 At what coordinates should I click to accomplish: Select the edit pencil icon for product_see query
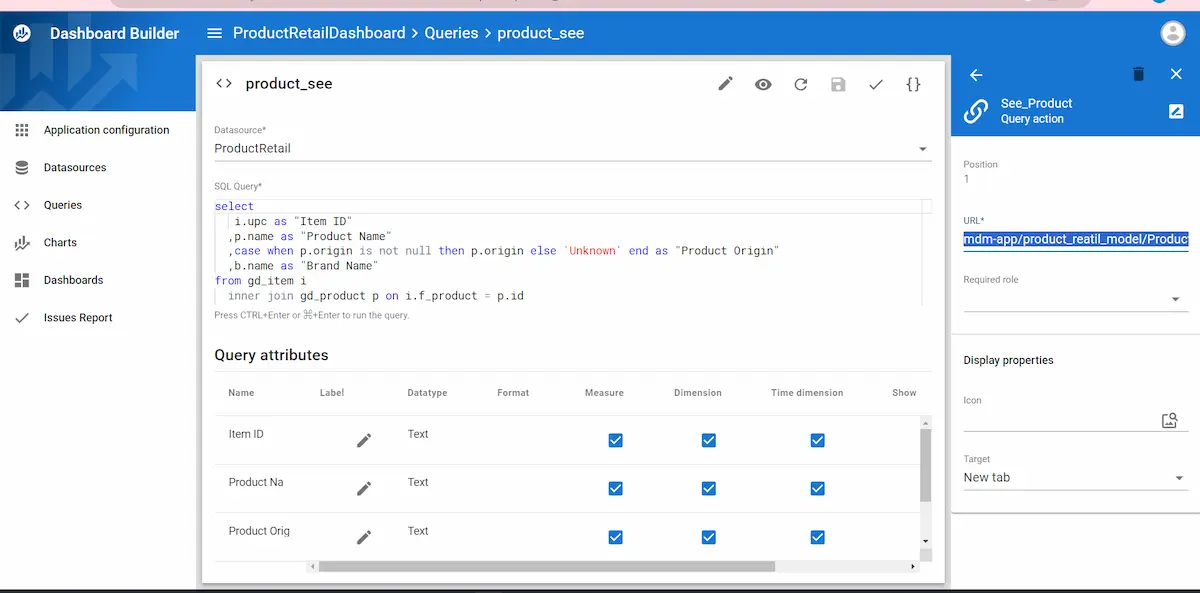(725, 84)
